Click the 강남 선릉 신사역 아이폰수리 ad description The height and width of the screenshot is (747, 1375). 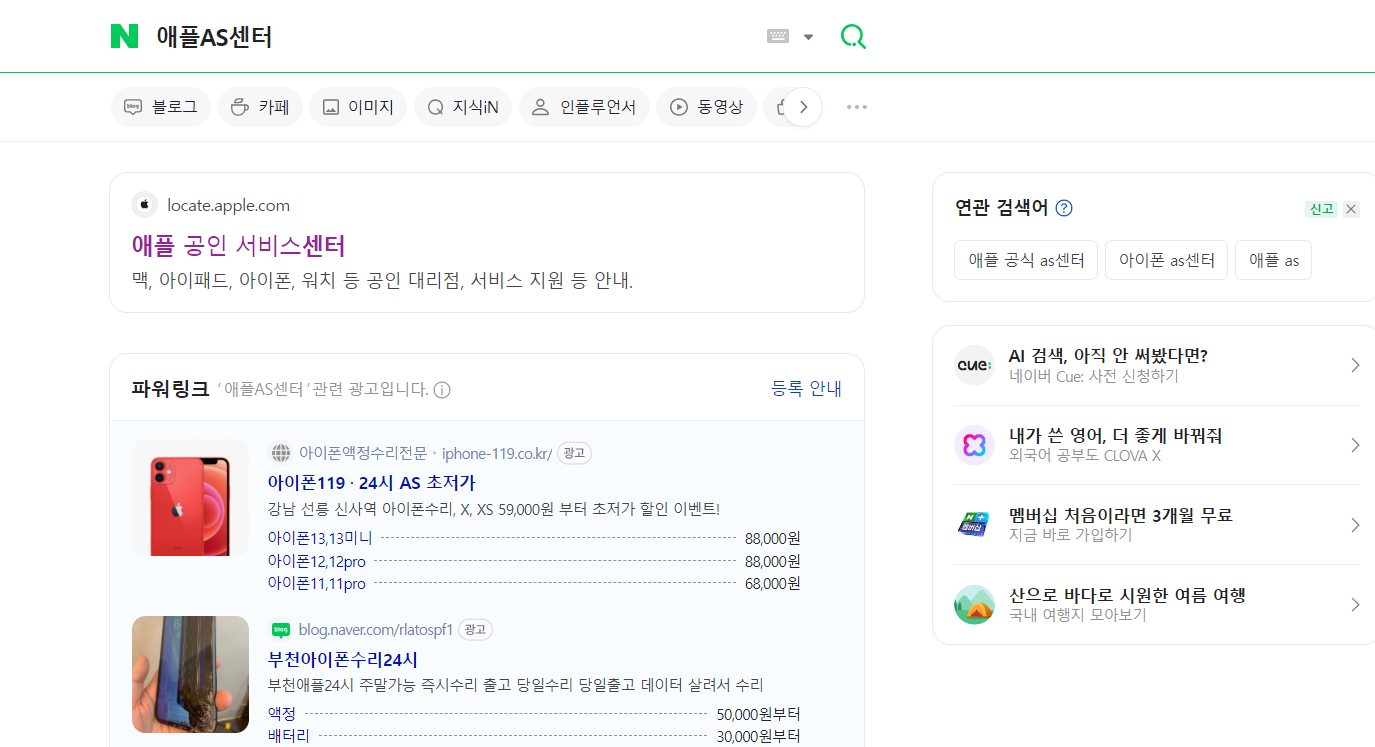(494, 509)
